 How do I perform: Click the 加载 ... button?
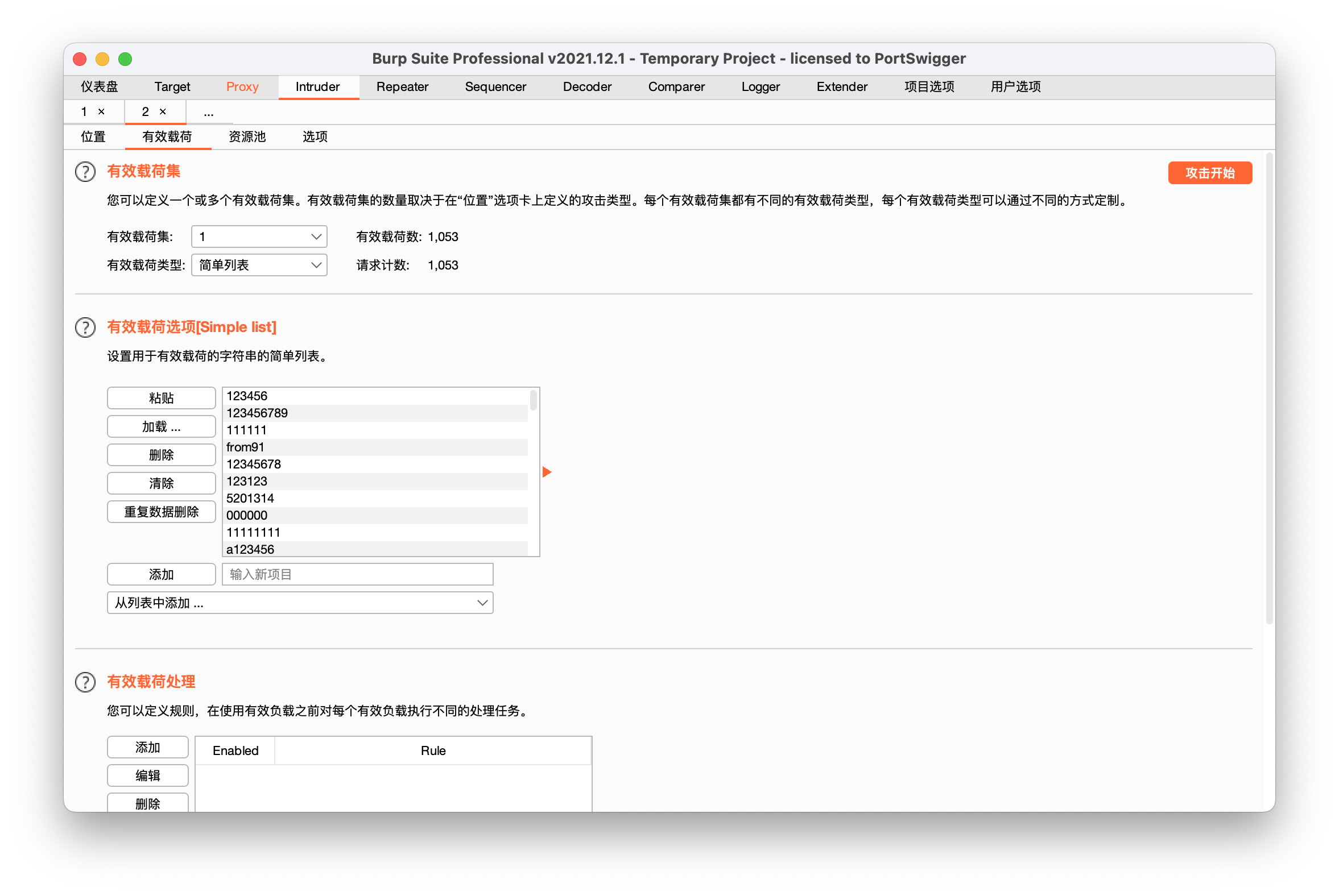point(161,427)
